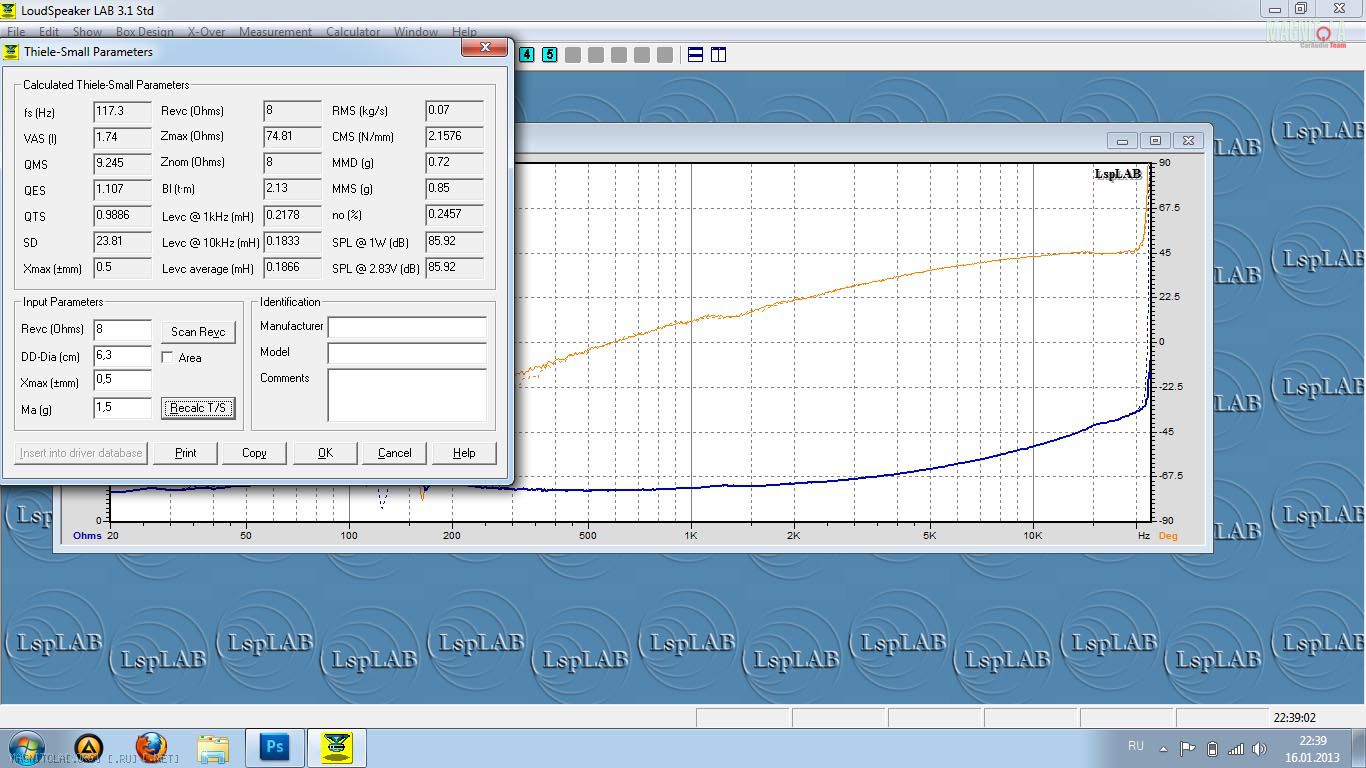Open the Window menu
The width and height of the screenshot is (1366, 768).
pyautogui.click(x=416, y=32)
